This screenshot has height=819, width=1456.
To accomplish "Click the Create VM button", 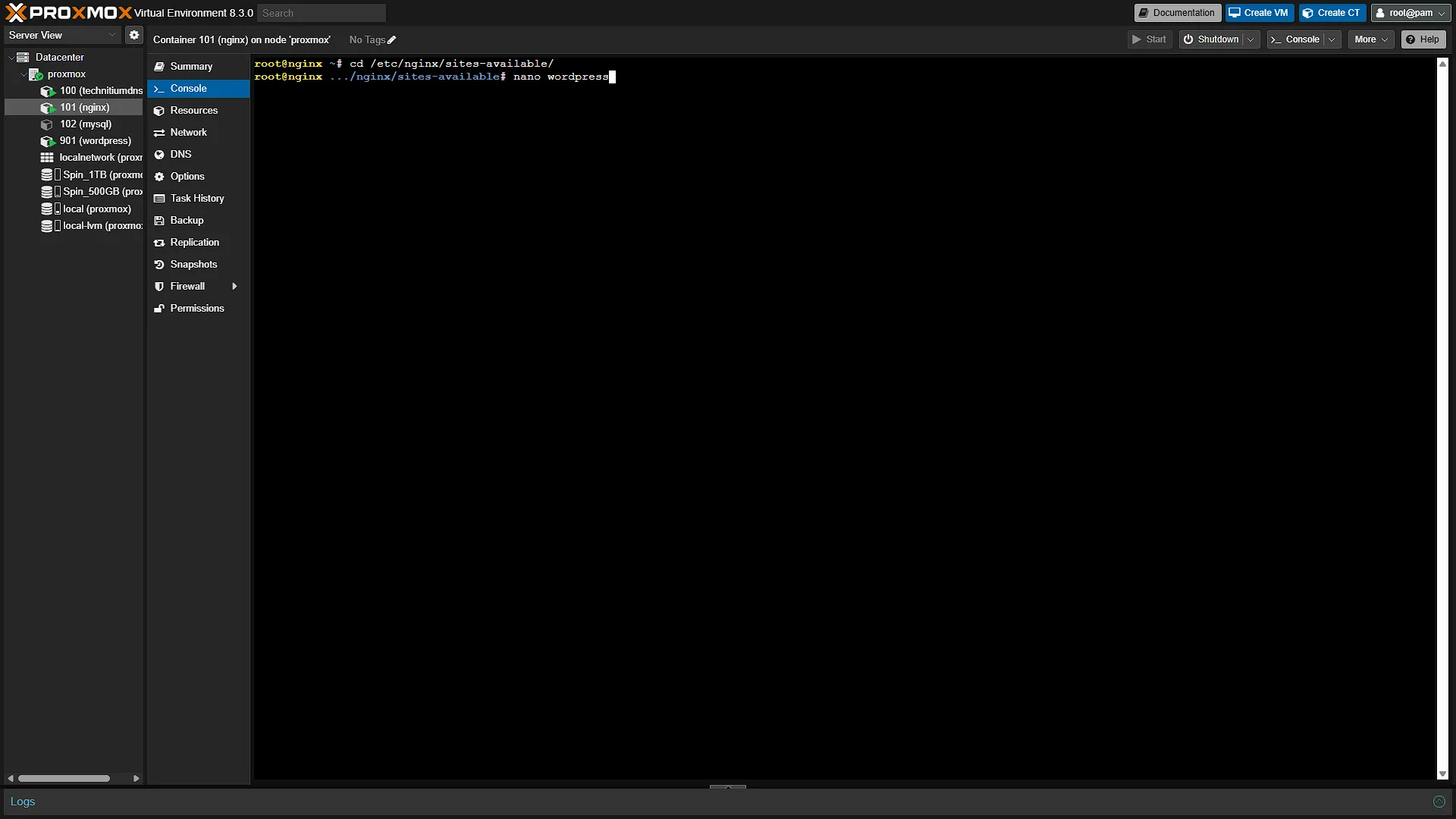I will click(1259, 13).
